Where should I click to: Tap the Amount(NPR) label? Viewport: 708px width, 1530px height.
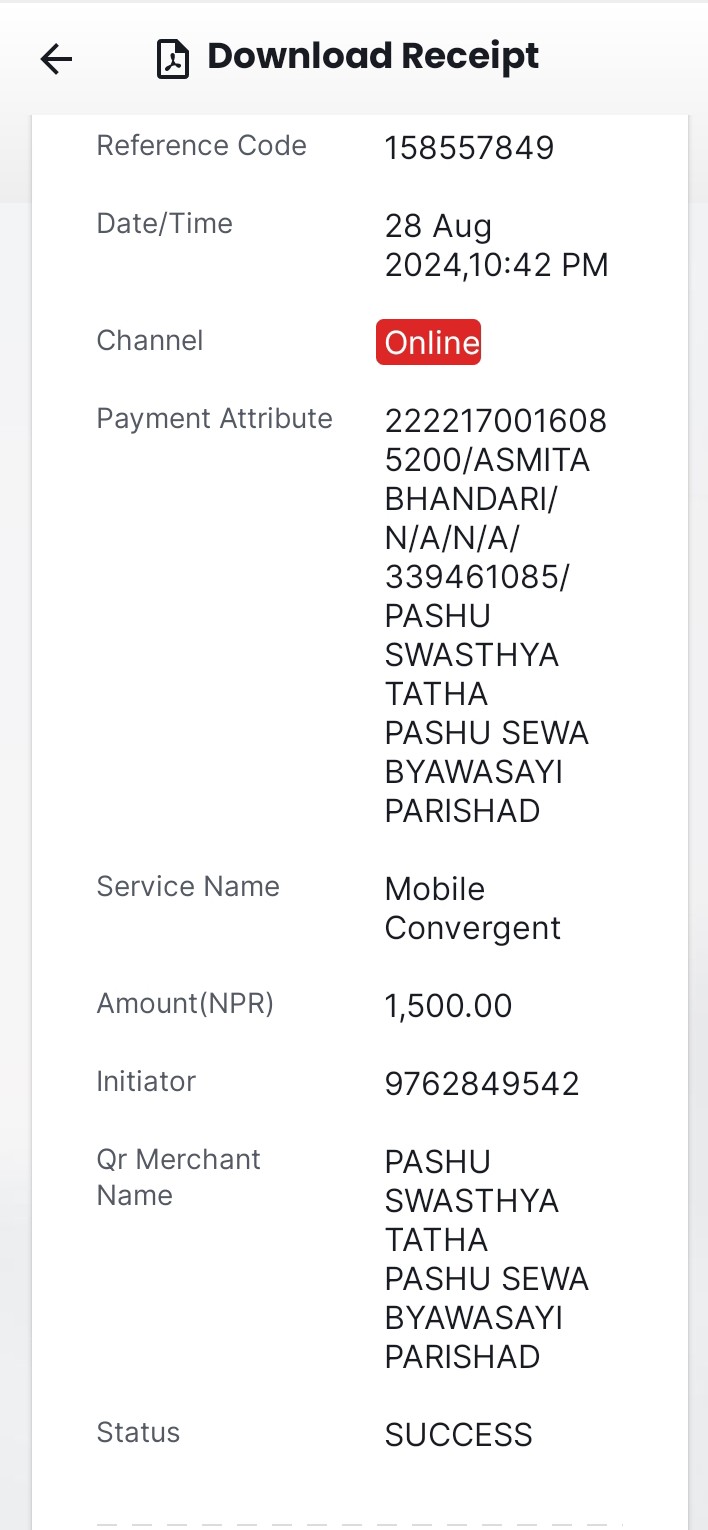[x=185, y=1003]
